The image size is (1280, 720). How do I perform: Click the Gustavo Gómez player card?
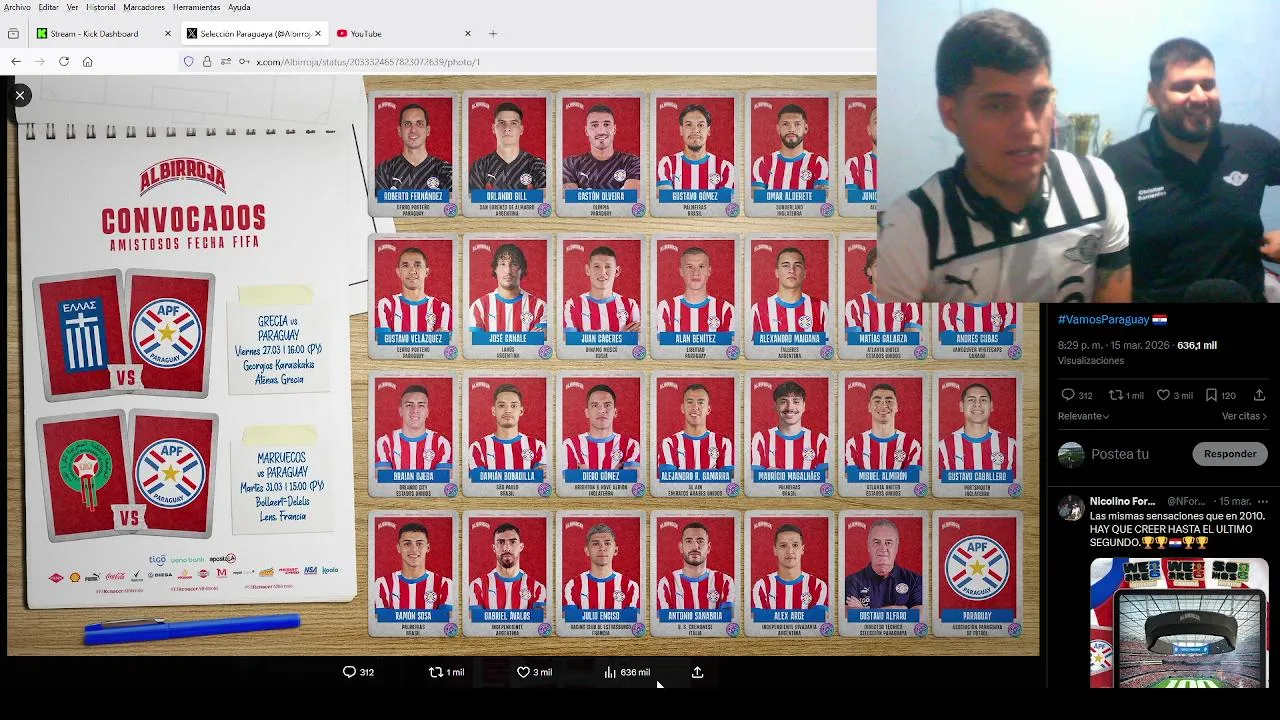[695, 155]
